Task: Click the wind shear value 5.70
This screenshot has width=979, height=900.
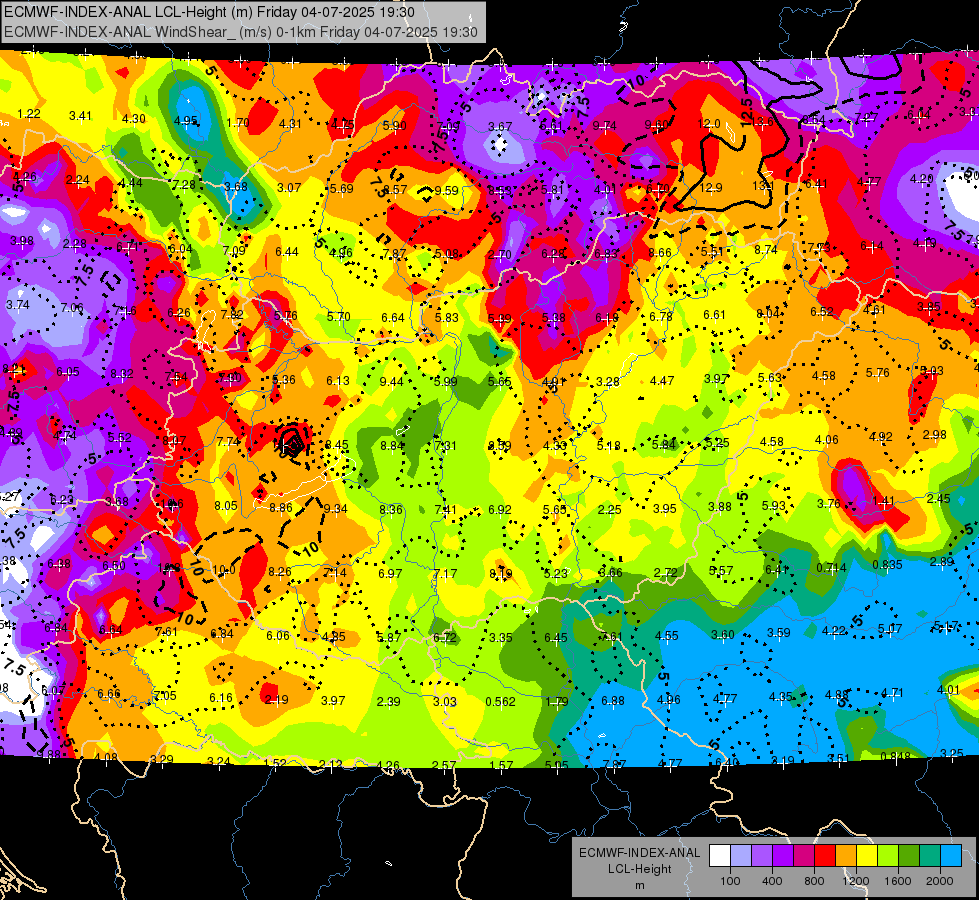Action: click(x=338, y=317)
